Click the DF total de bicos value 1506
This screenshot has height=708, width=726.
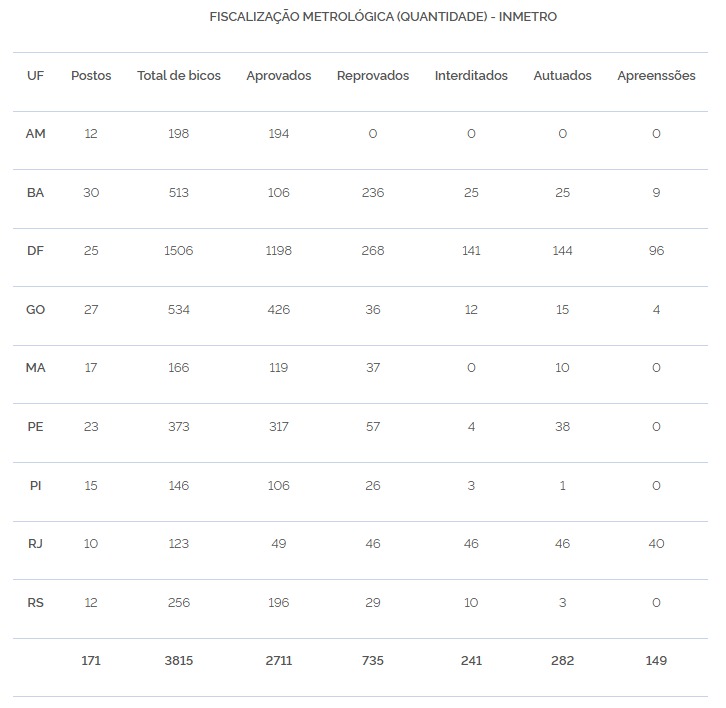[x=179, y=251]
